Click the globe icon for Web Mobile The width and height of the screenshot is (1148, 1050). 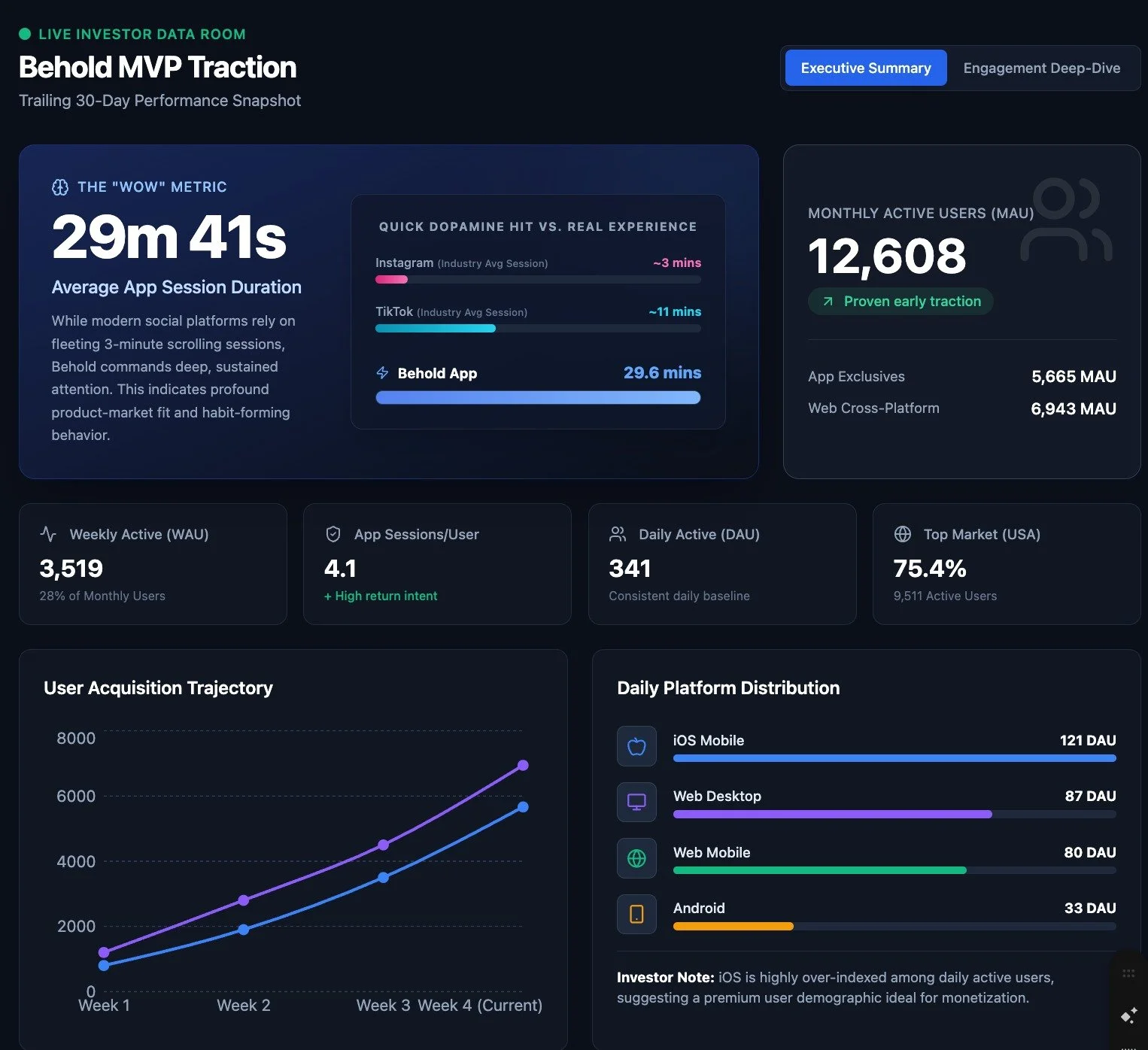636,858
